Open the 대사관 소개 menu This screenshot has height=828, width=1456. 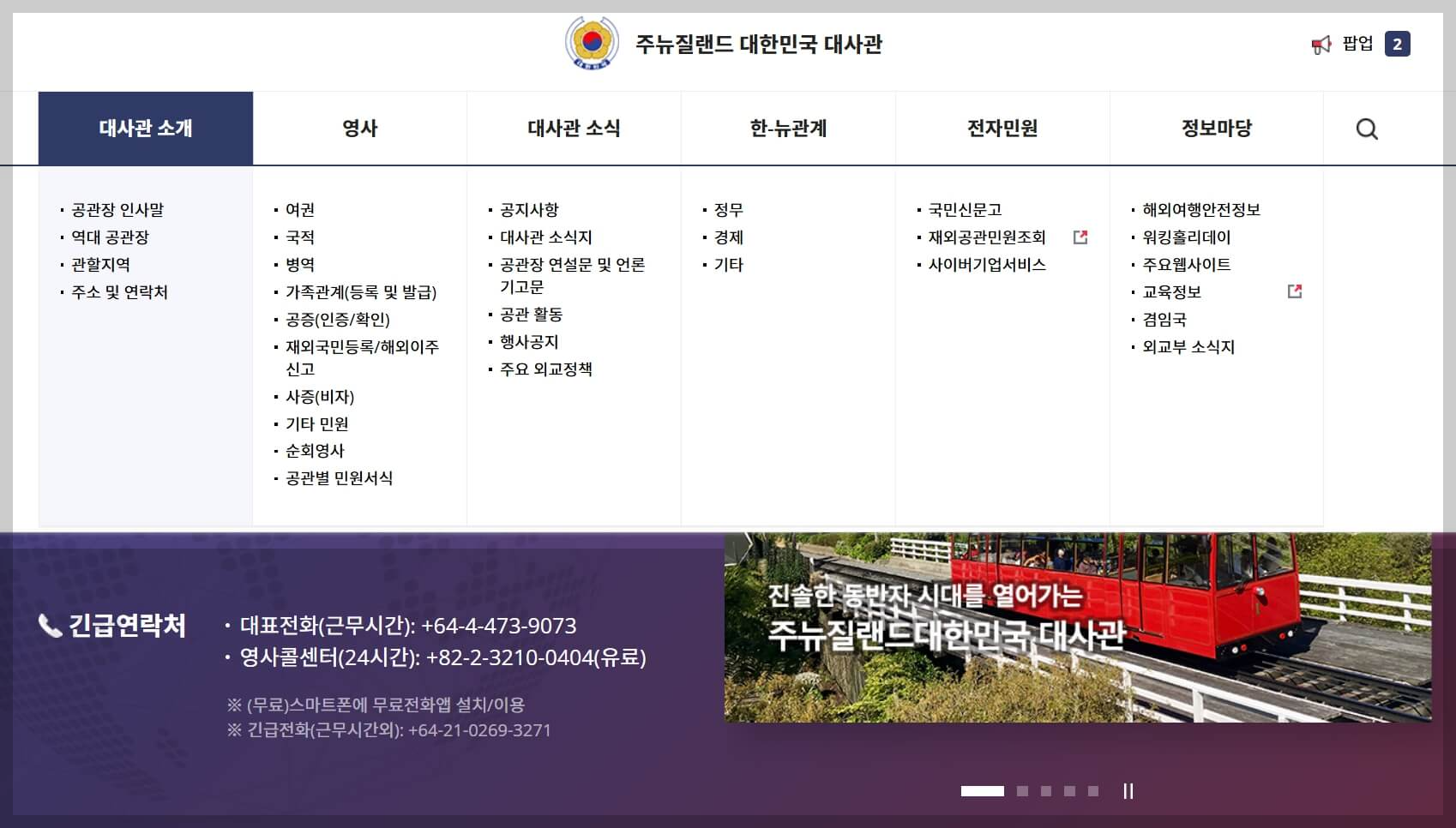[146, 128]
